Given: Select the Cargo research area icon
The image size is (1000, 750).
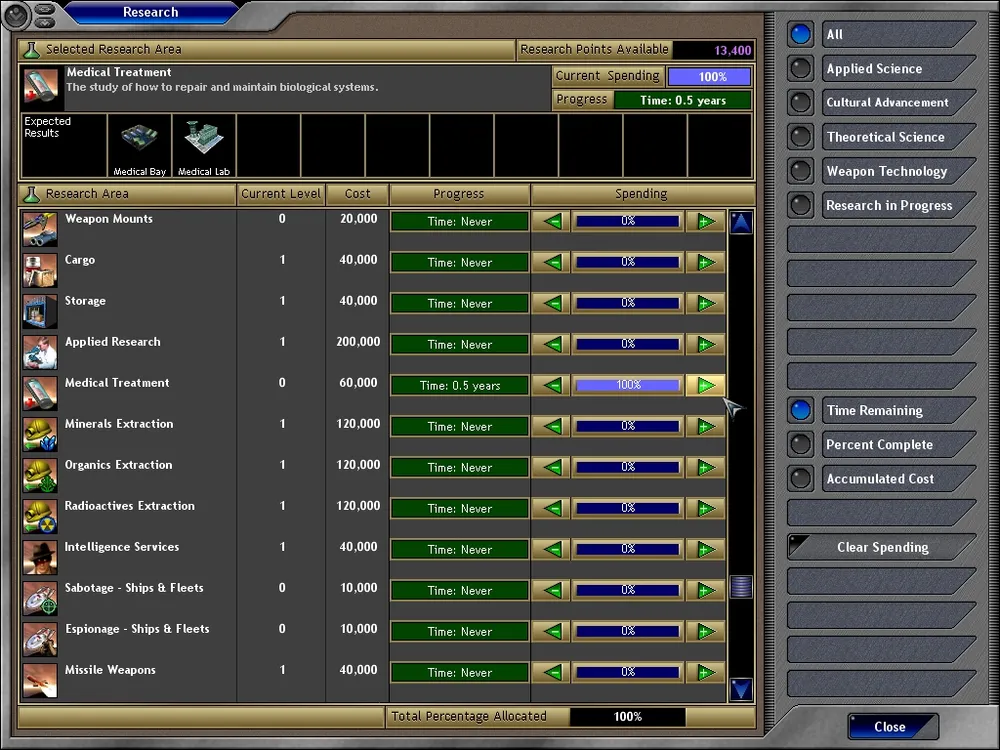Looking at the screenshot, I should tap(40, 270).
